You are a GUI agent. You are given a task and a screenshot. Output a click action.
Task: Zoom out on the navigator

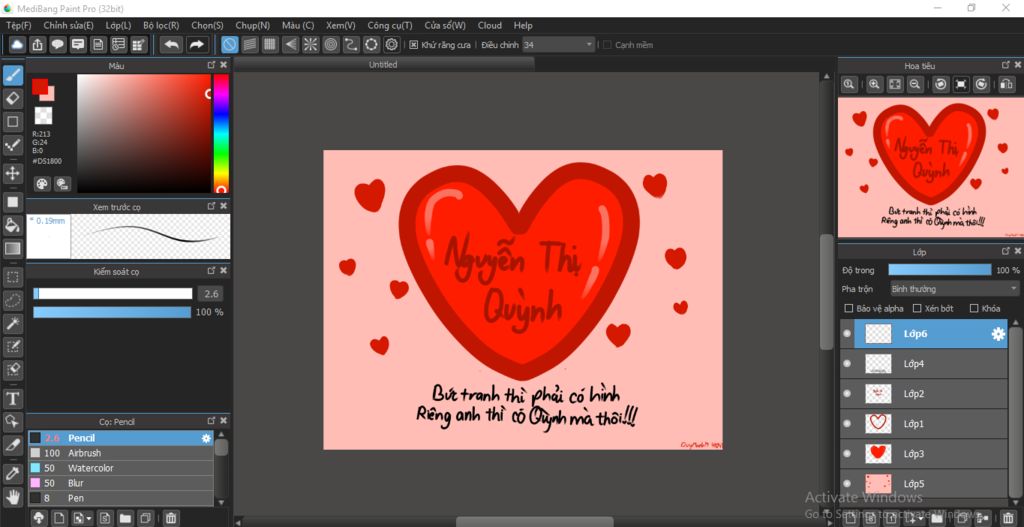(915, 84)
